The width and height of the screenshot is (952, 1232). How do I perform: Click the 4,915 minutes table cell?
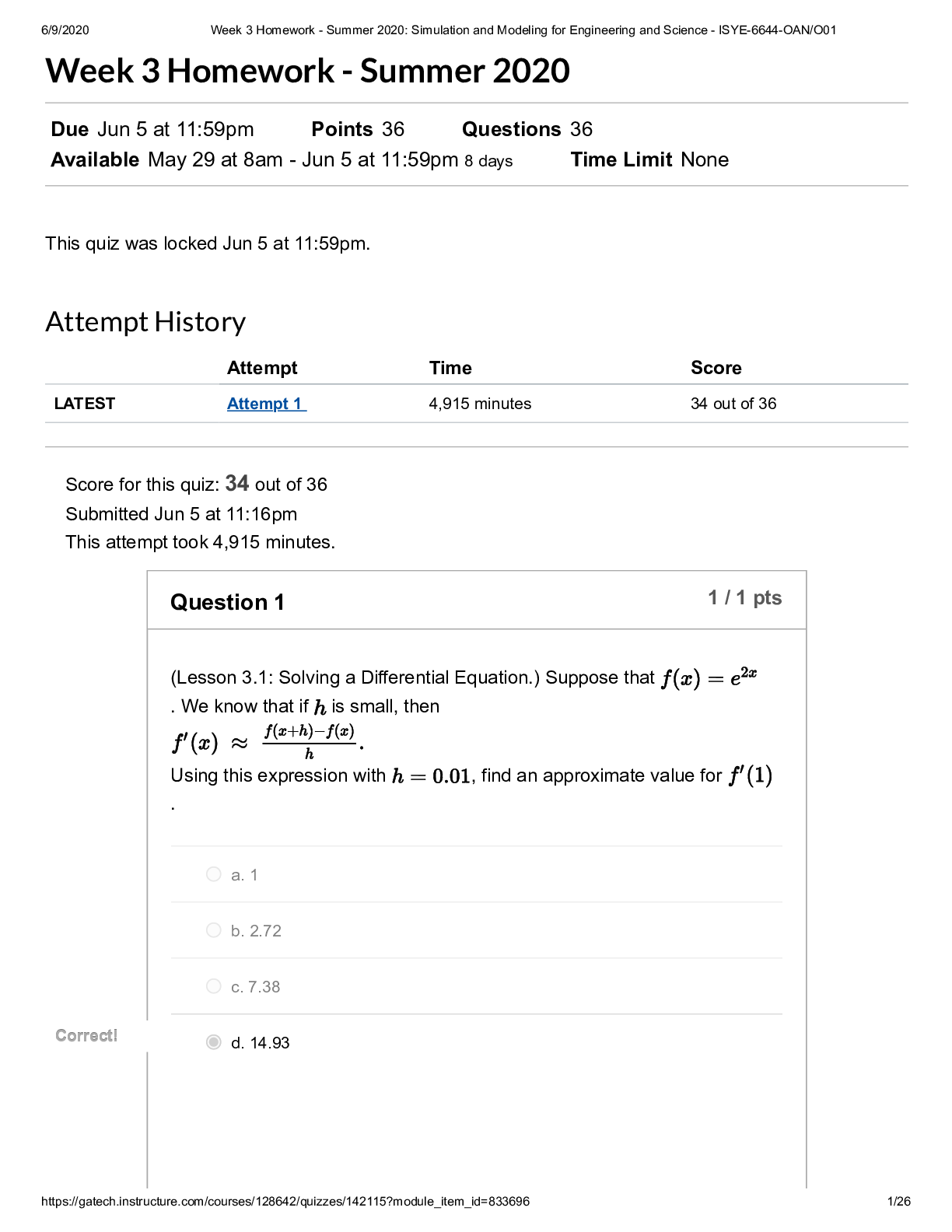coord(480,404)
